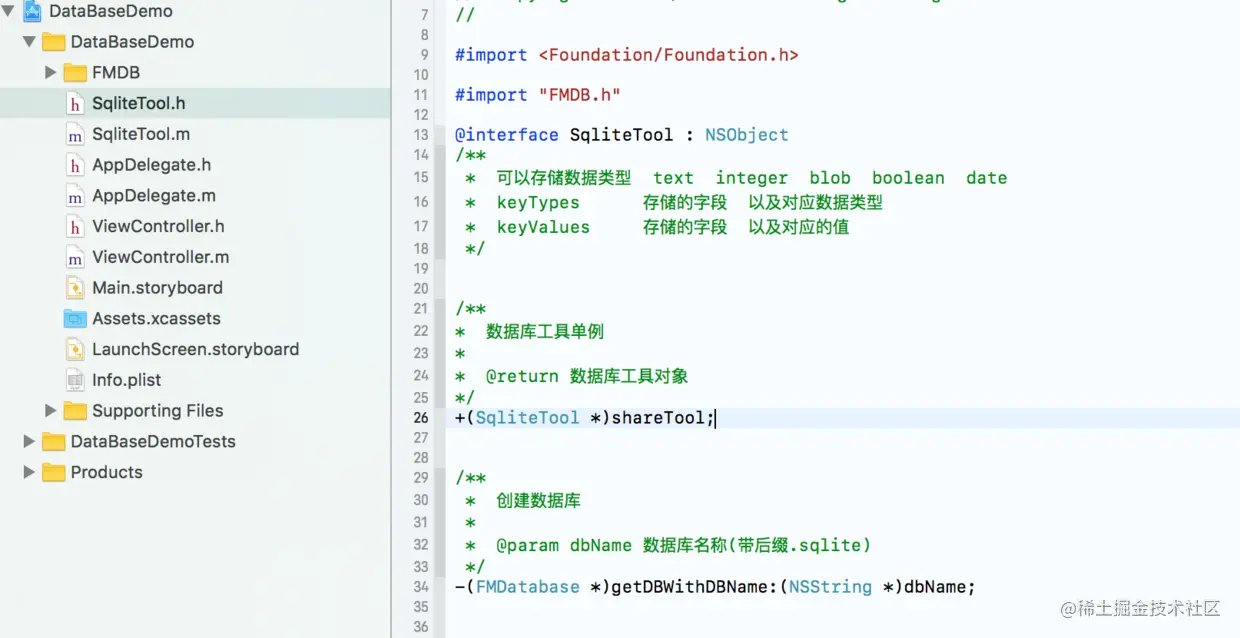
Task: Click the LaunchScreen.storyboard file icon
Action: pos(75,350)
